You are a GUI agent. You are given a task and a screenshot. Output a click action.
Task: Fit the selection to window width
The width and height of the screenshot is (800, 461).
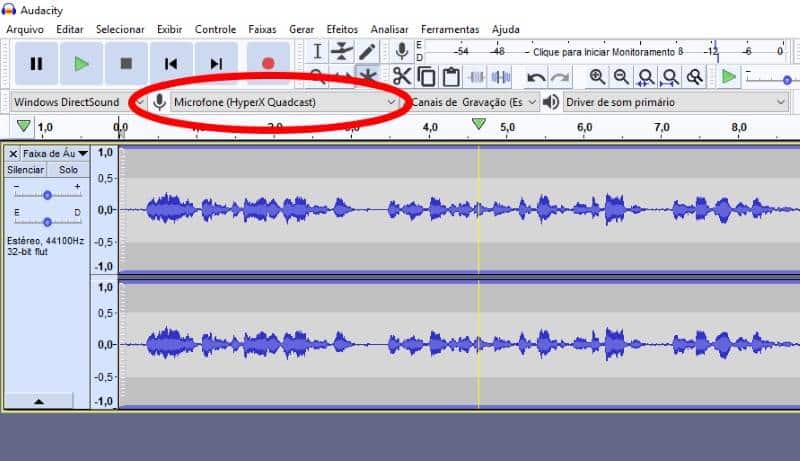pos(645,77)
